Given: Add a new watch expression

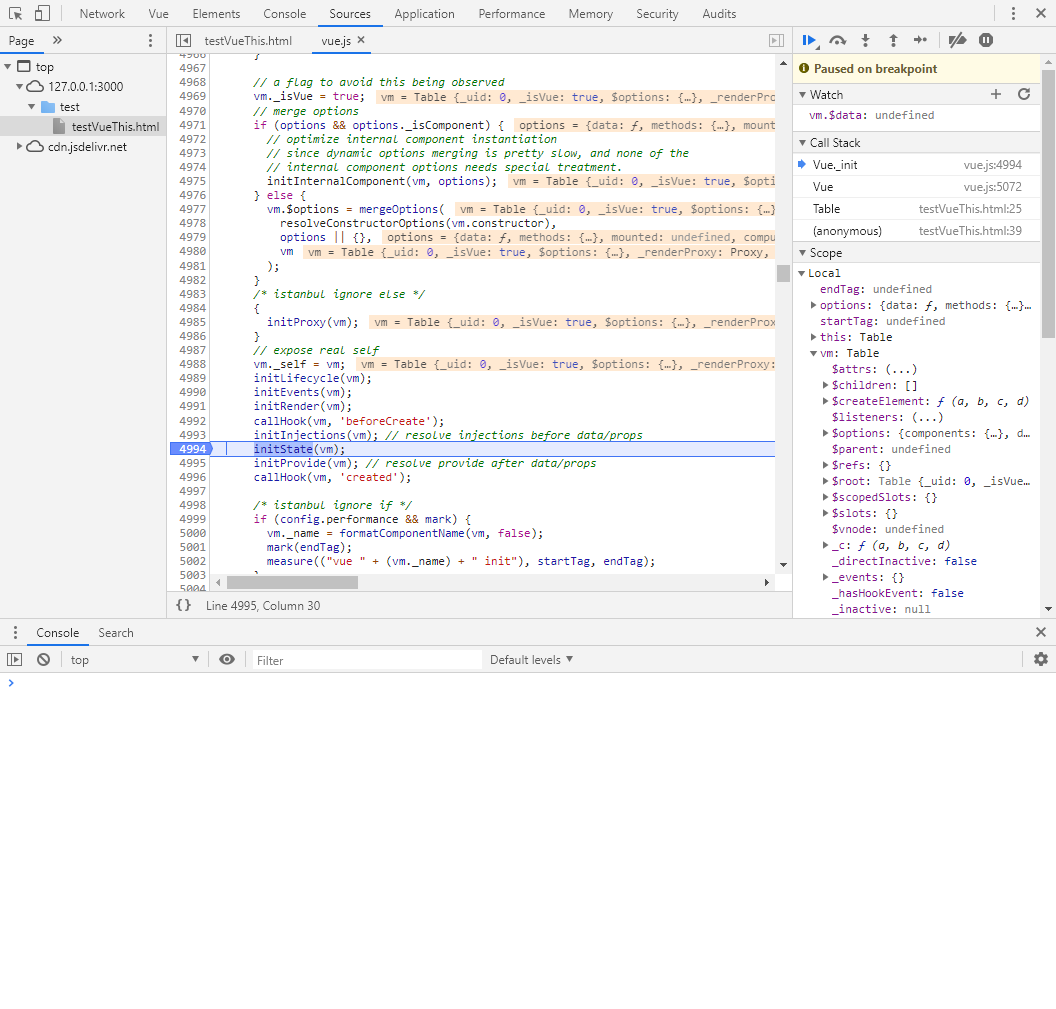Looking at the screenshot, I should (996, 94).
